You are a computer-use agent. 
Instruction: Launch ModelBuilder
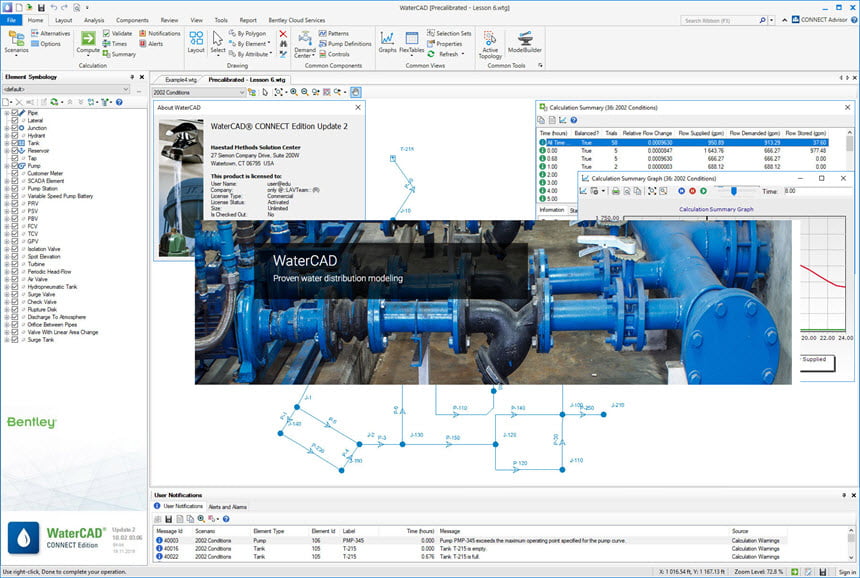525,42
